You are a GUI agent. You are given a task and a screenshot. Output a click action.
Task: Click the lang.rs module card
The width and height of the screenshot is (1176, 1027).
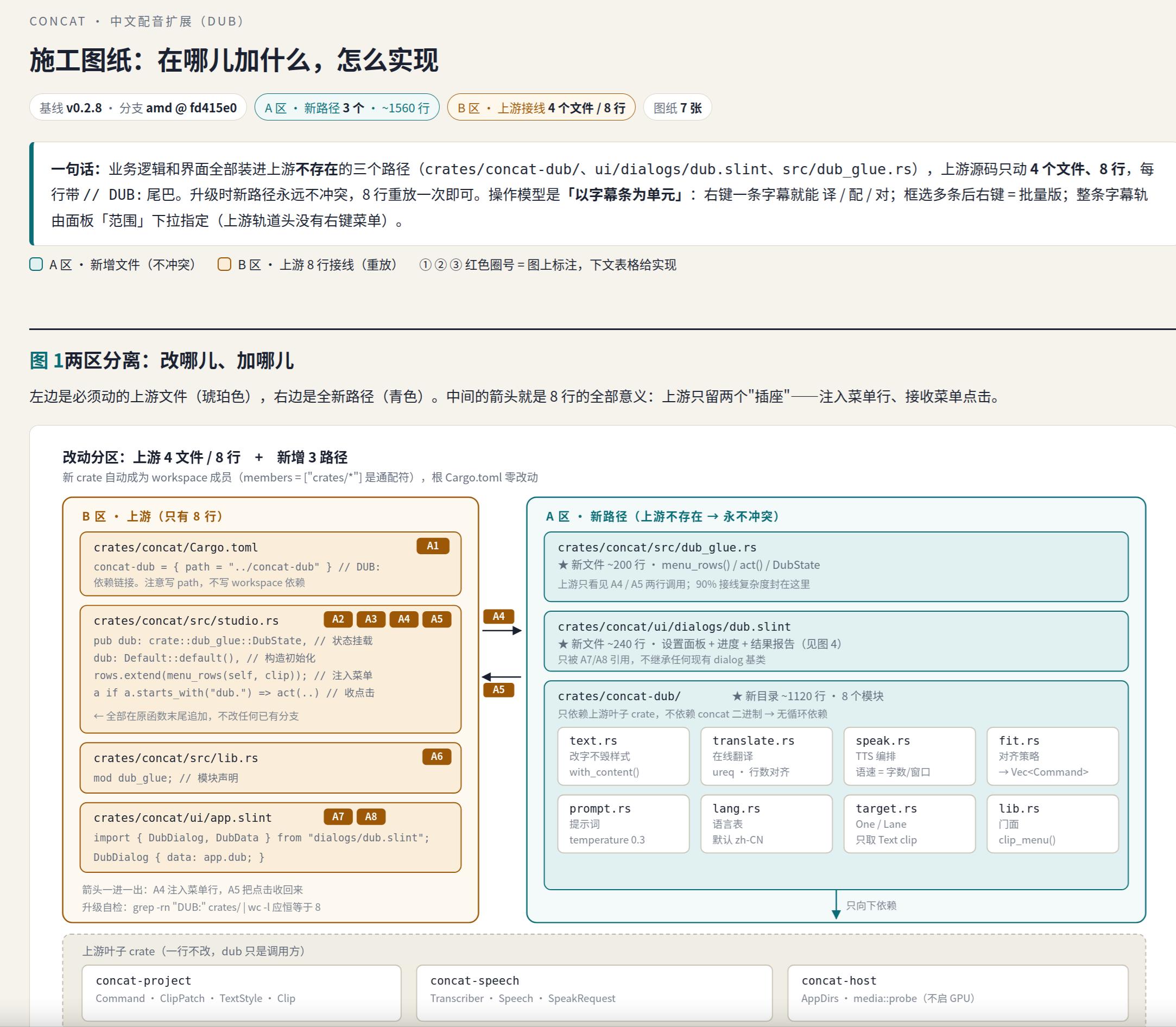pos(766,823)
